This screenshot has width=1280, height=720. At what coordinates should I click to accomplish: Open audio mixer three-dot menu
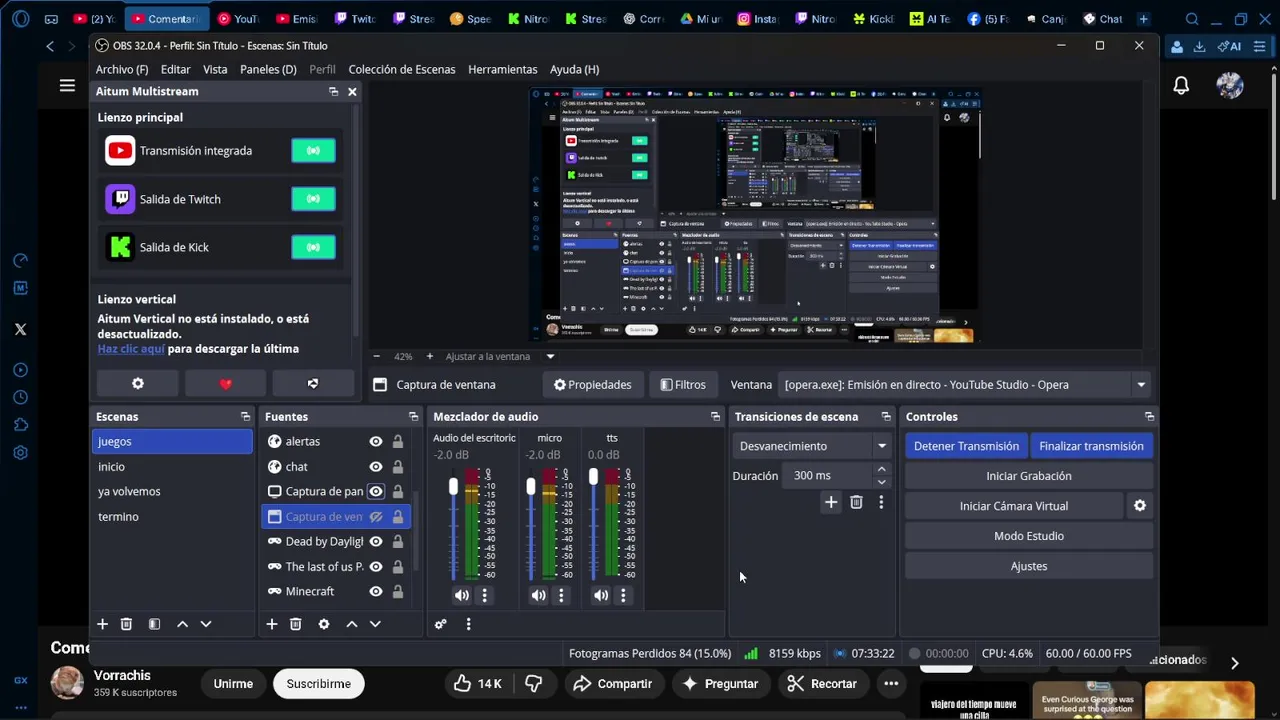pos(468,624)
